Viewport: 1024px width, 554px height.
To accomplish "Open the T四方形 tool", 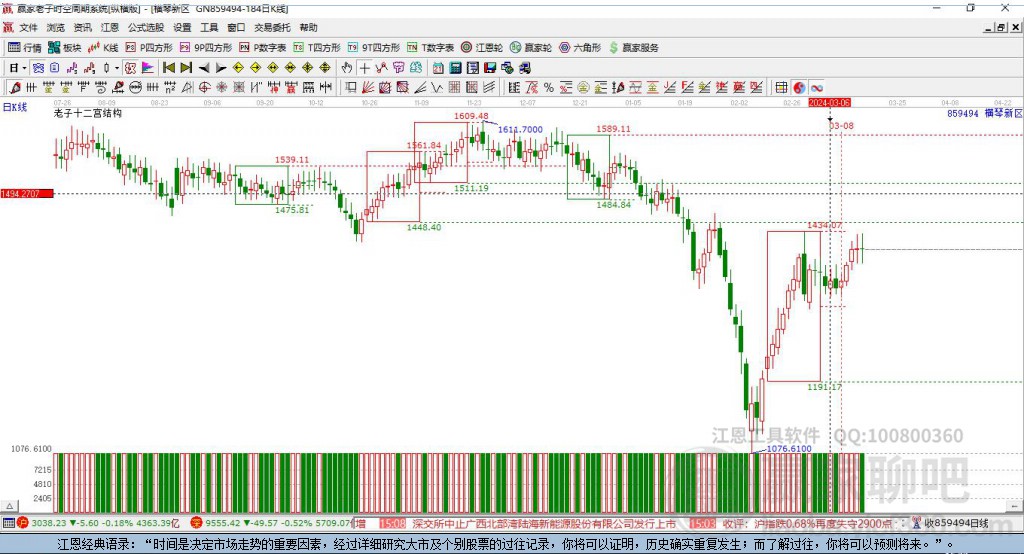I will click(317, 48).
